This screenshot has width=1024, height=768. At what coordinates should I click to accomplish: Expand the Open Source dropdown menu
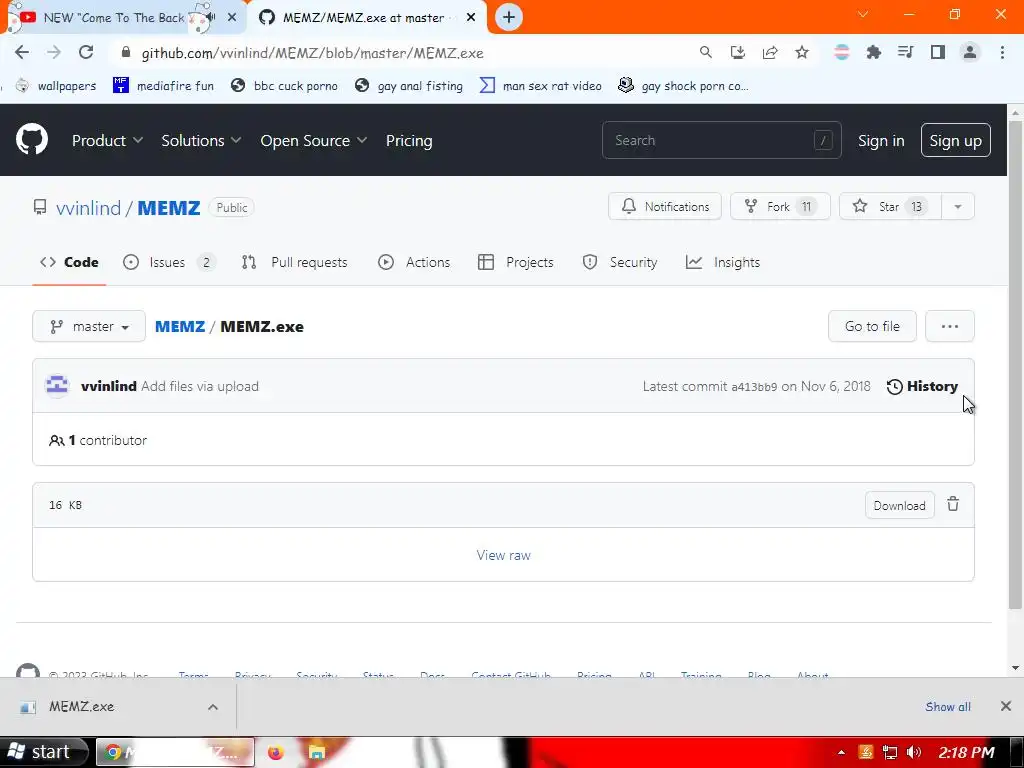(313, 140)
